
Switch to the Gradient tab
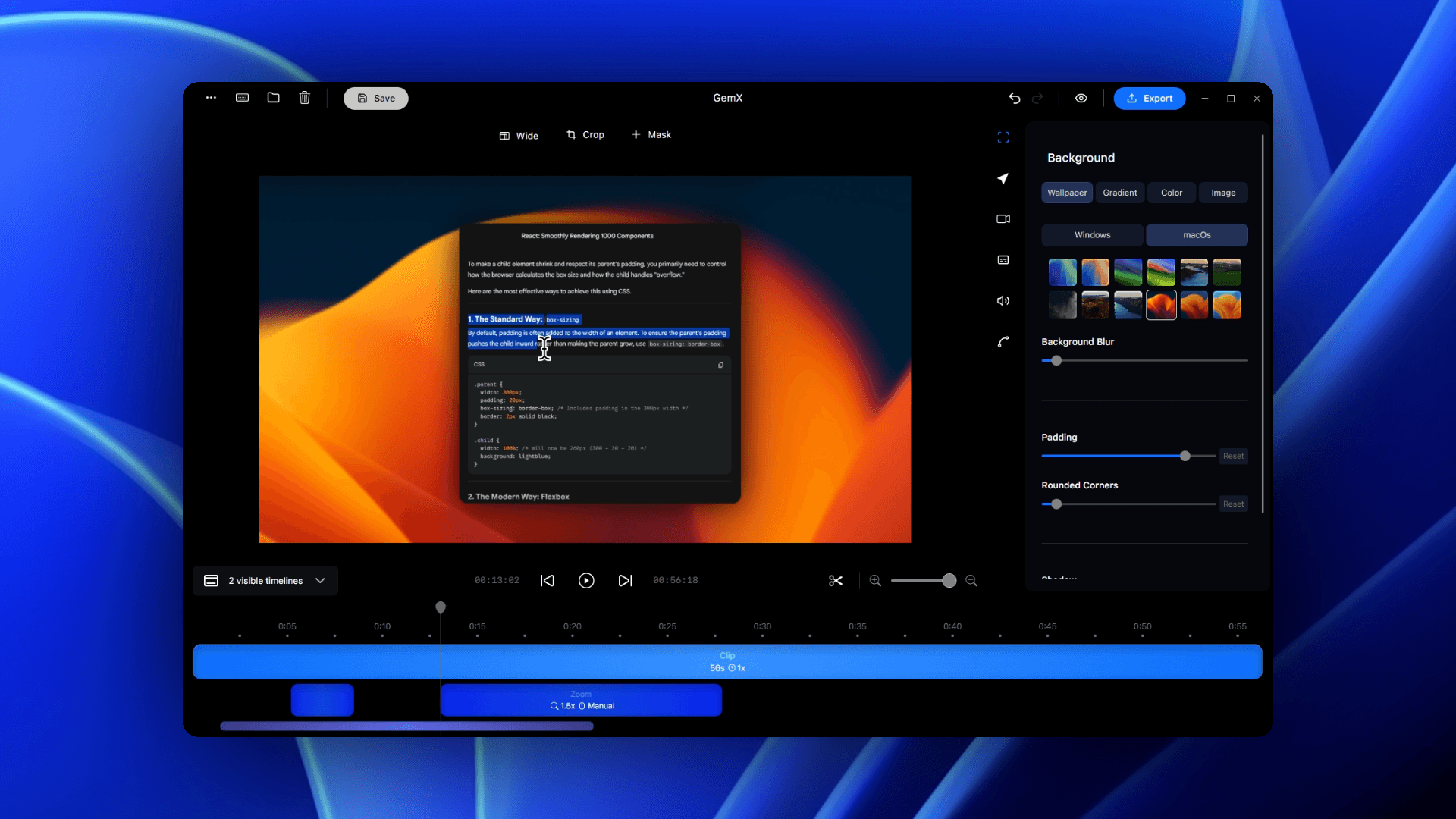coord(1120,193)
